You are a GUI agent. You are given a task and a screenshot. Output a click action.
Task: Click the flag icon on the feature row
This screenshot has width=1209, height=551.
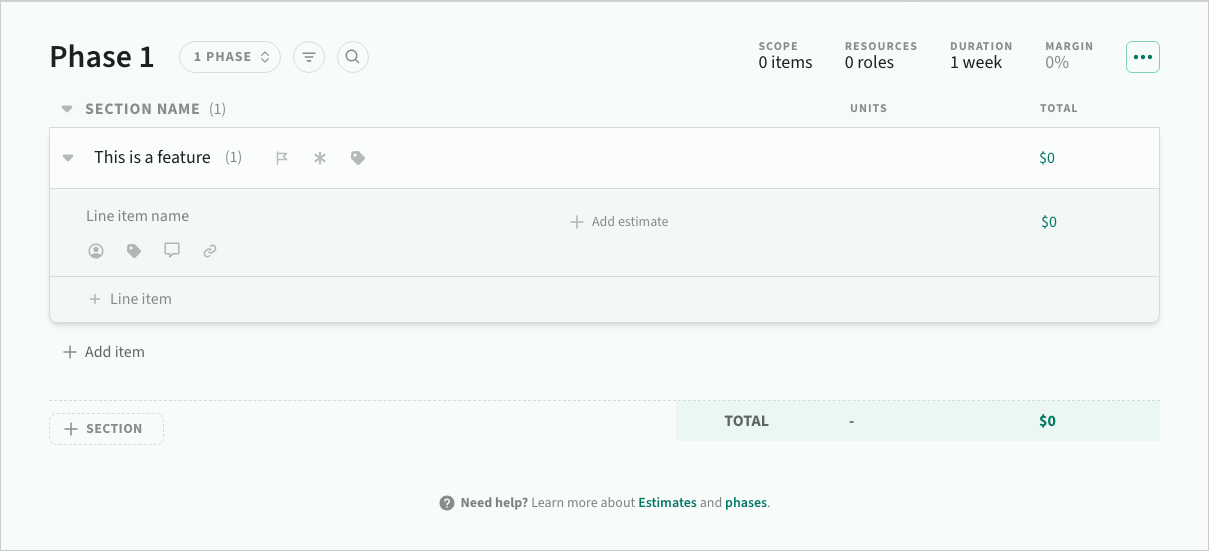(x=282, y=158)
